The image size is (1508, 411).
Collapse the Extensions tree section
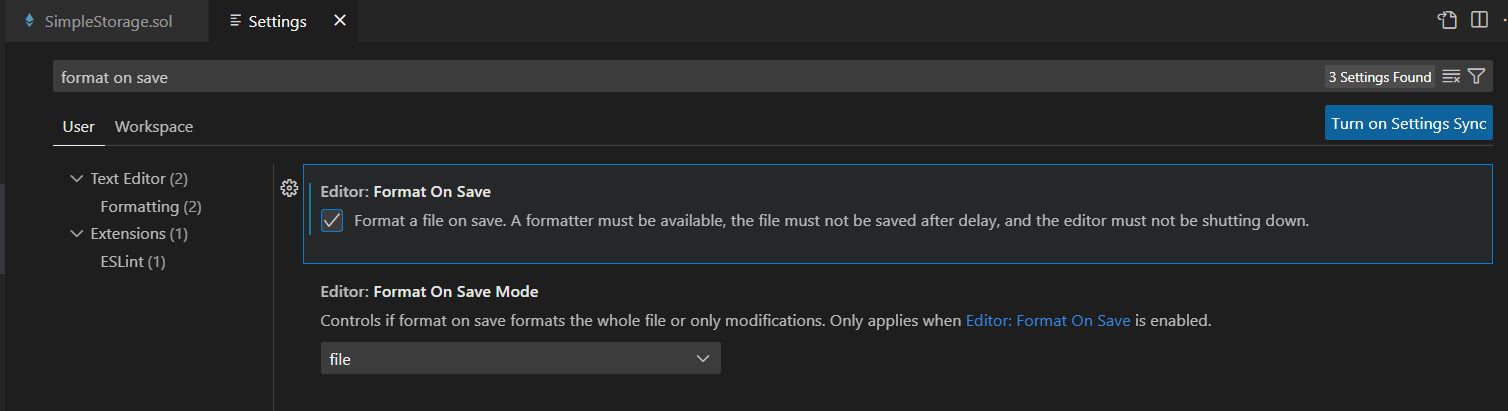77,234
